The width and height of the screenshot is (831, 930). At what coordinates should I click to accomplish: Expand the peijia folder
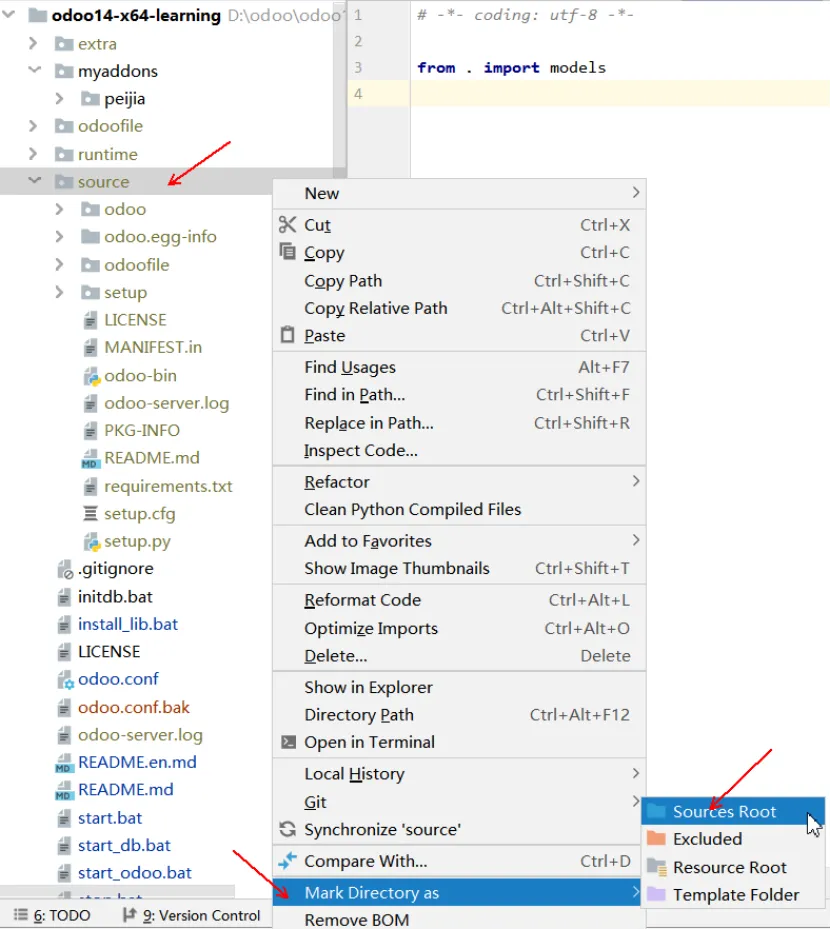click(59, 98)
